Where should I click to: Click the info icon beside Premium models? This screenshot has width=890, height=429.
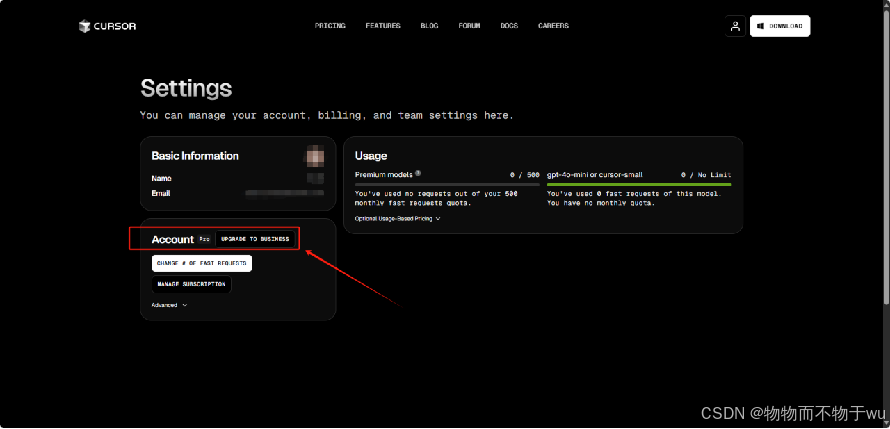click(418, 174)
